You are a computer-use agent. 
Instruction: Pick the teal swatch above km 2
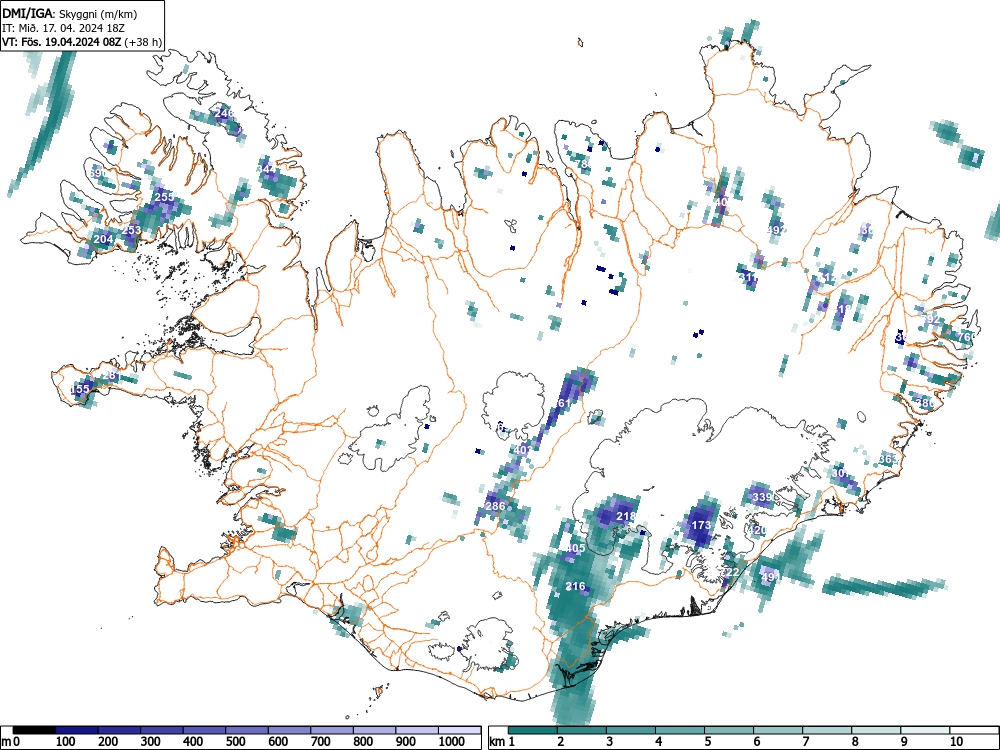[582, 730]
